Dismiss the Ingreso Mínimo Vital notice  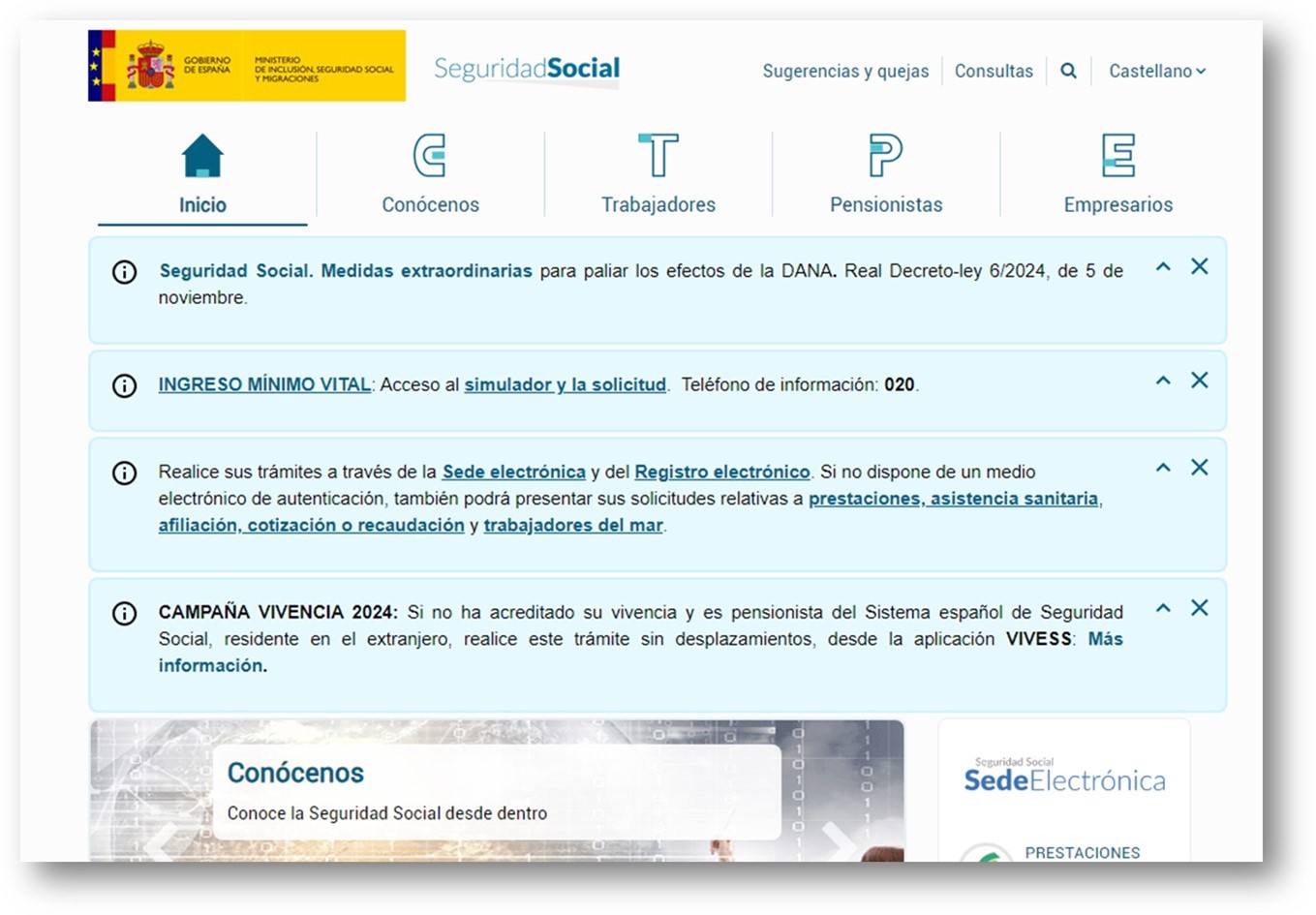pos(1199,381)
